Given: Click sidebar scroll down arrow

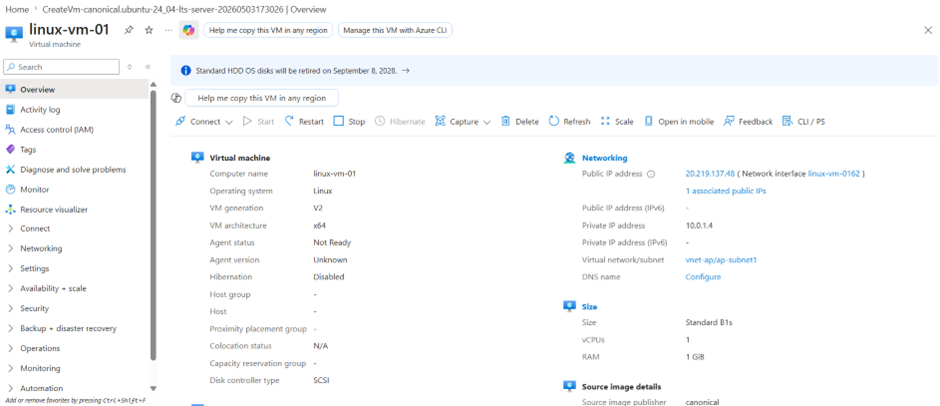Looking at the screenshot, I should click(x=153, y=389).
